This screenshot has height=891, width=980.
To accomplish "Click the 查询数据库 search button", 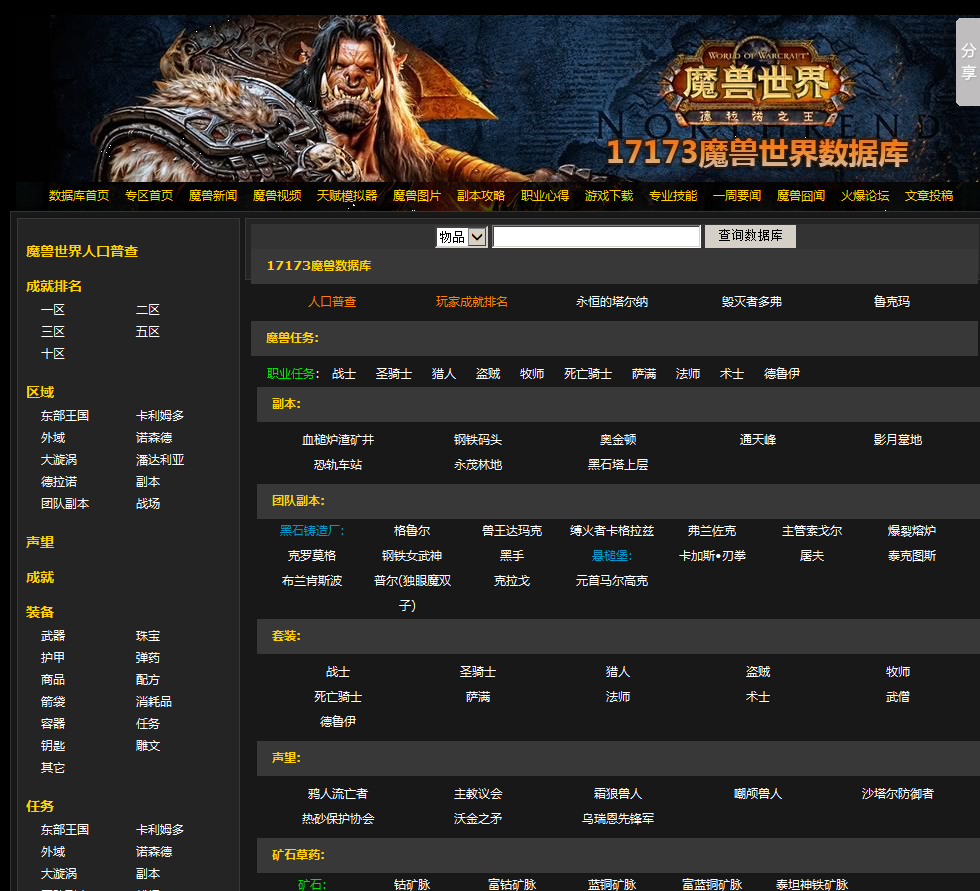I will 750,236.
